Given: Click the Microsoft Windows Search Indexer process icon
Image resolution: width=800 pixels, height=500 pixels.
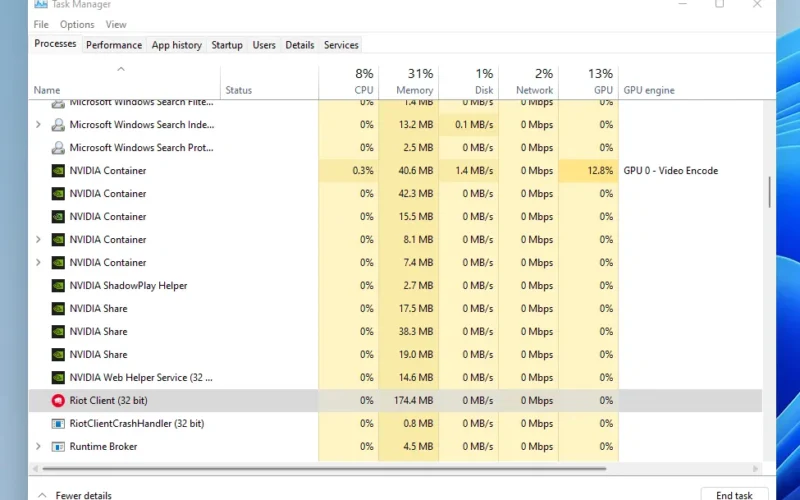Looking at the screenshot, I should point(58,125).
